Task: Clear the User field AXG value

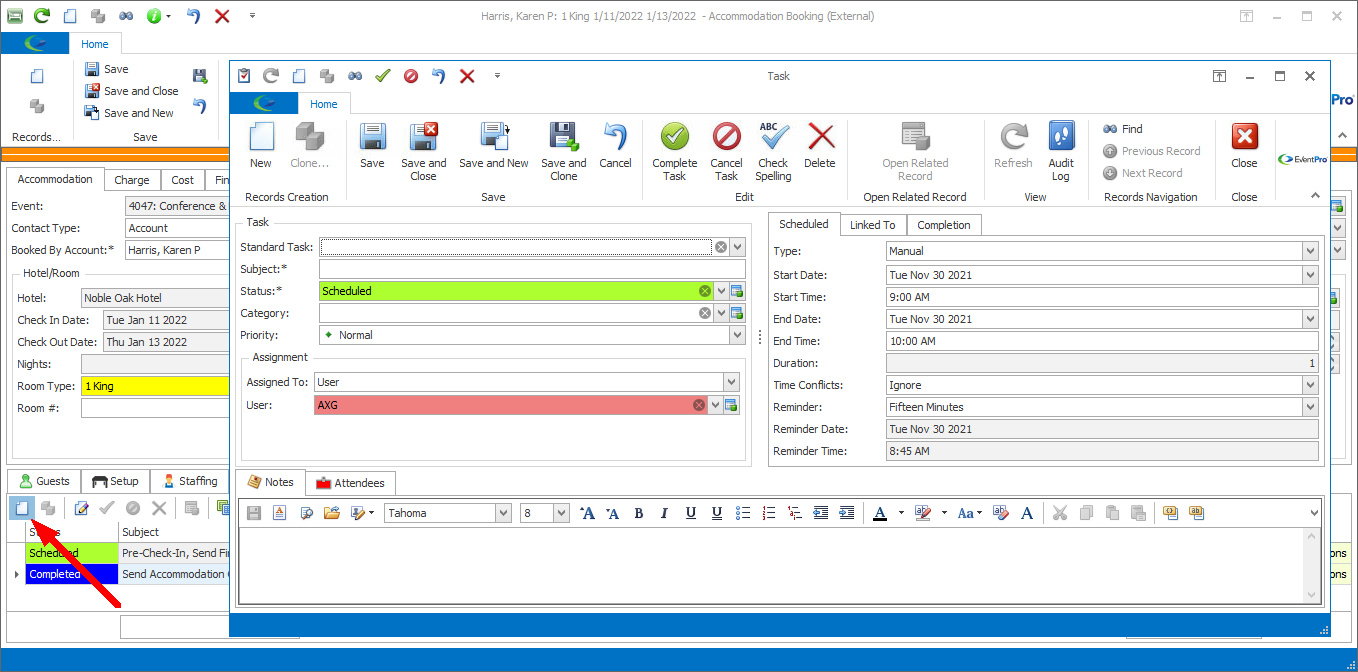Action: (x=698, y=405)
